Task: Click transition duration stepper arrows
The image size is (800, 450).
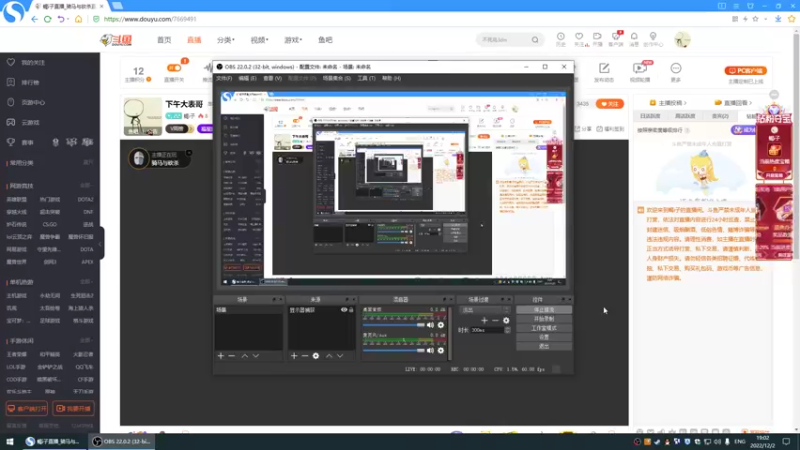Action: pyautogui.click(x=507, y=330)
